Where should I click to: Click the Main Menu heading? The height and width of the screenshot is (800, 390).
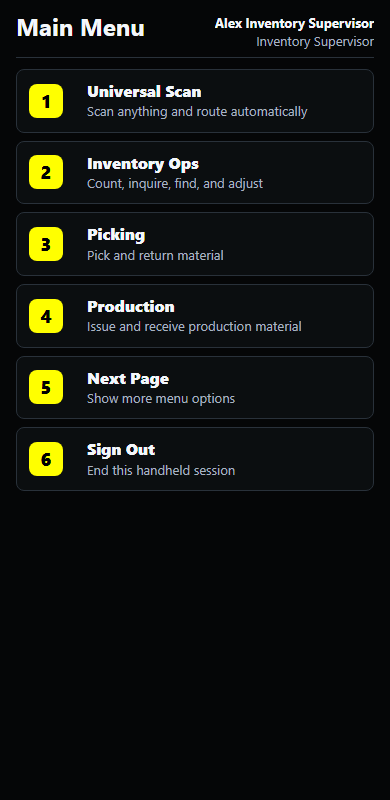[81, 28]
